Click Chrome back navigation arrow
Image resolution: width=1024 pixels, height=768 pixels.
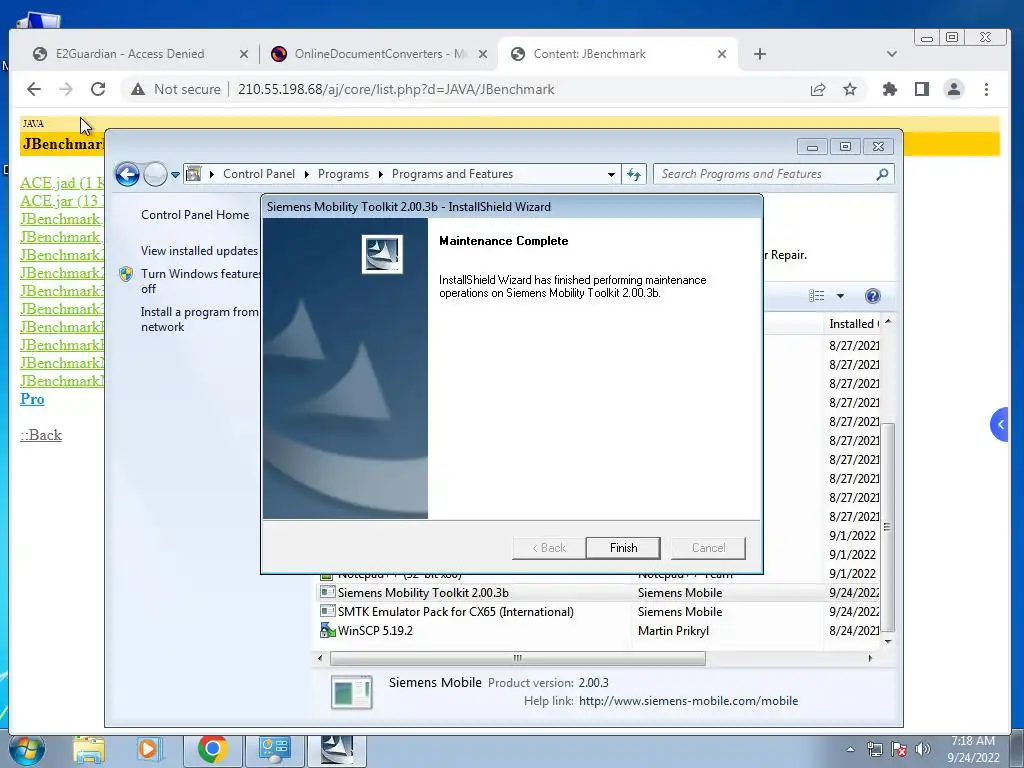(34, 89)
